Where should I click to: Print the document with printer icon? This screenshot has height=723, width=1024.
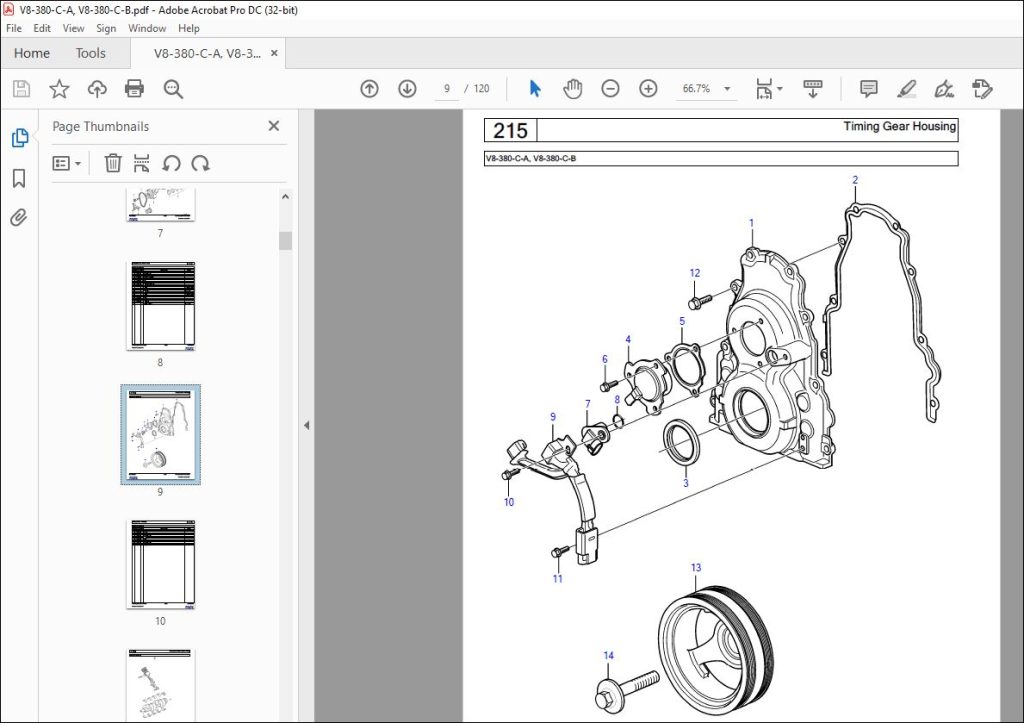135,89
